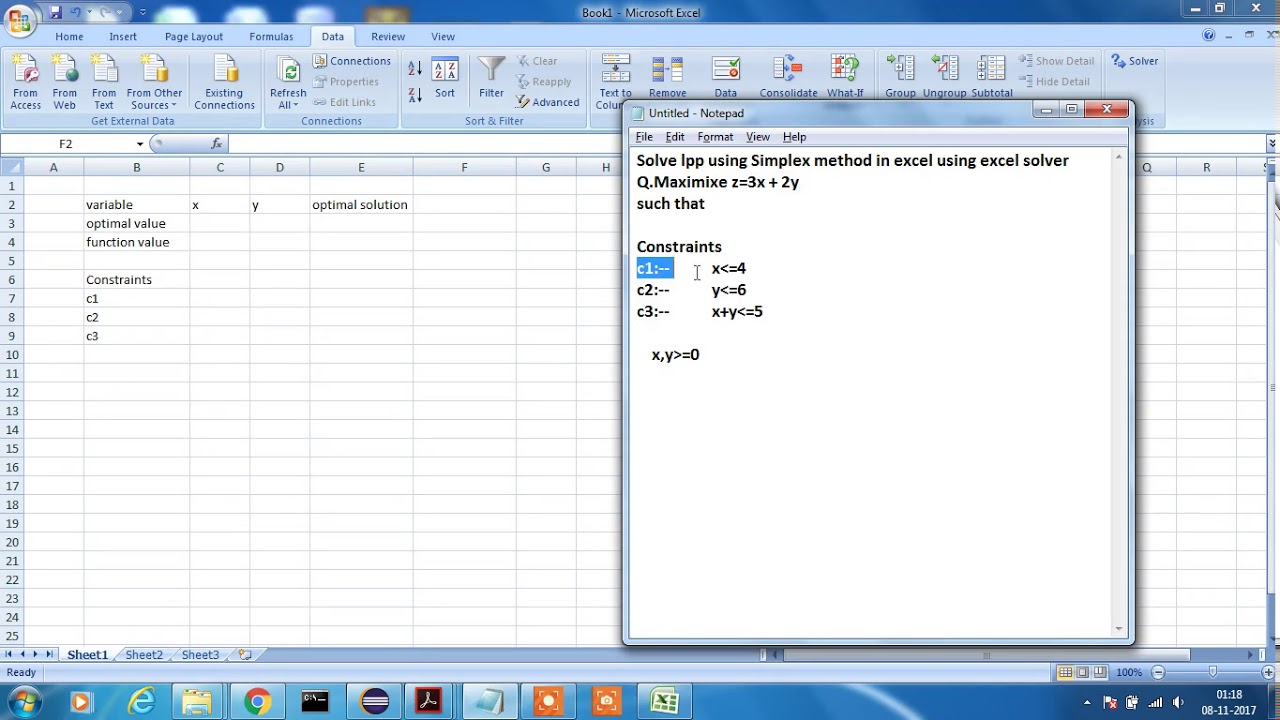Click Properties in Connections group
This screenshot has width=1280, height=720.
tap(346, 82)
